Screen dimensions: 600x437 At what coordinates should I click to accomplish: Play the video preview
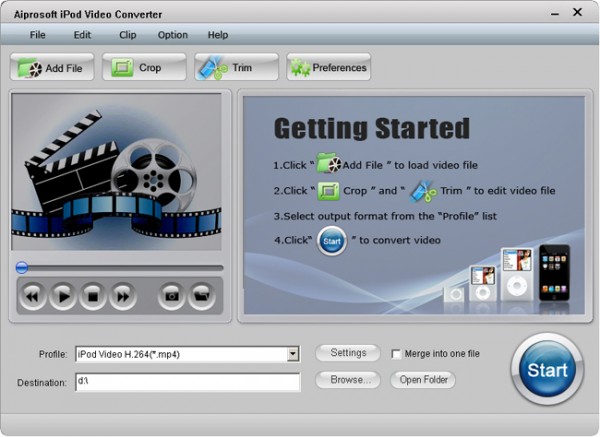pos(62,296)
